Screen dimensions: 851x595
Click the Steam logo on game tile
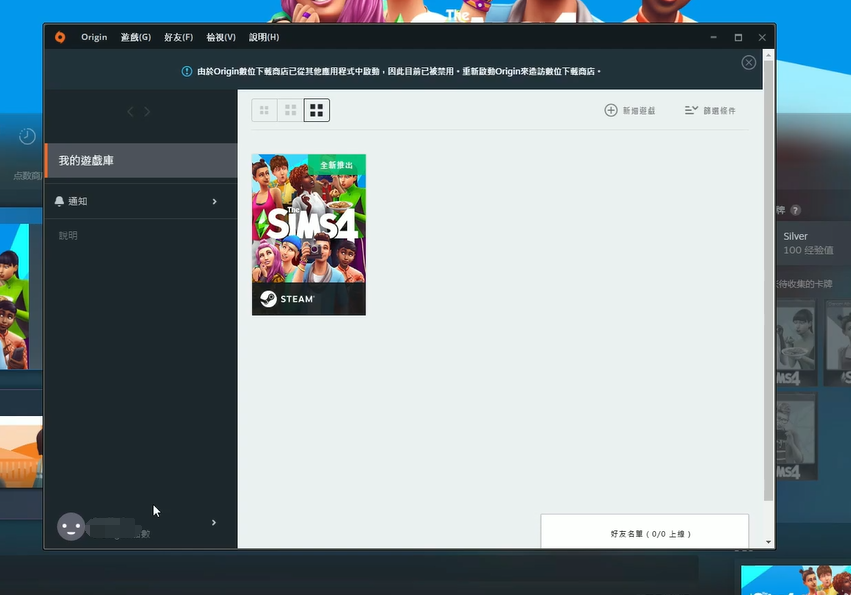(x=269, y=299)
